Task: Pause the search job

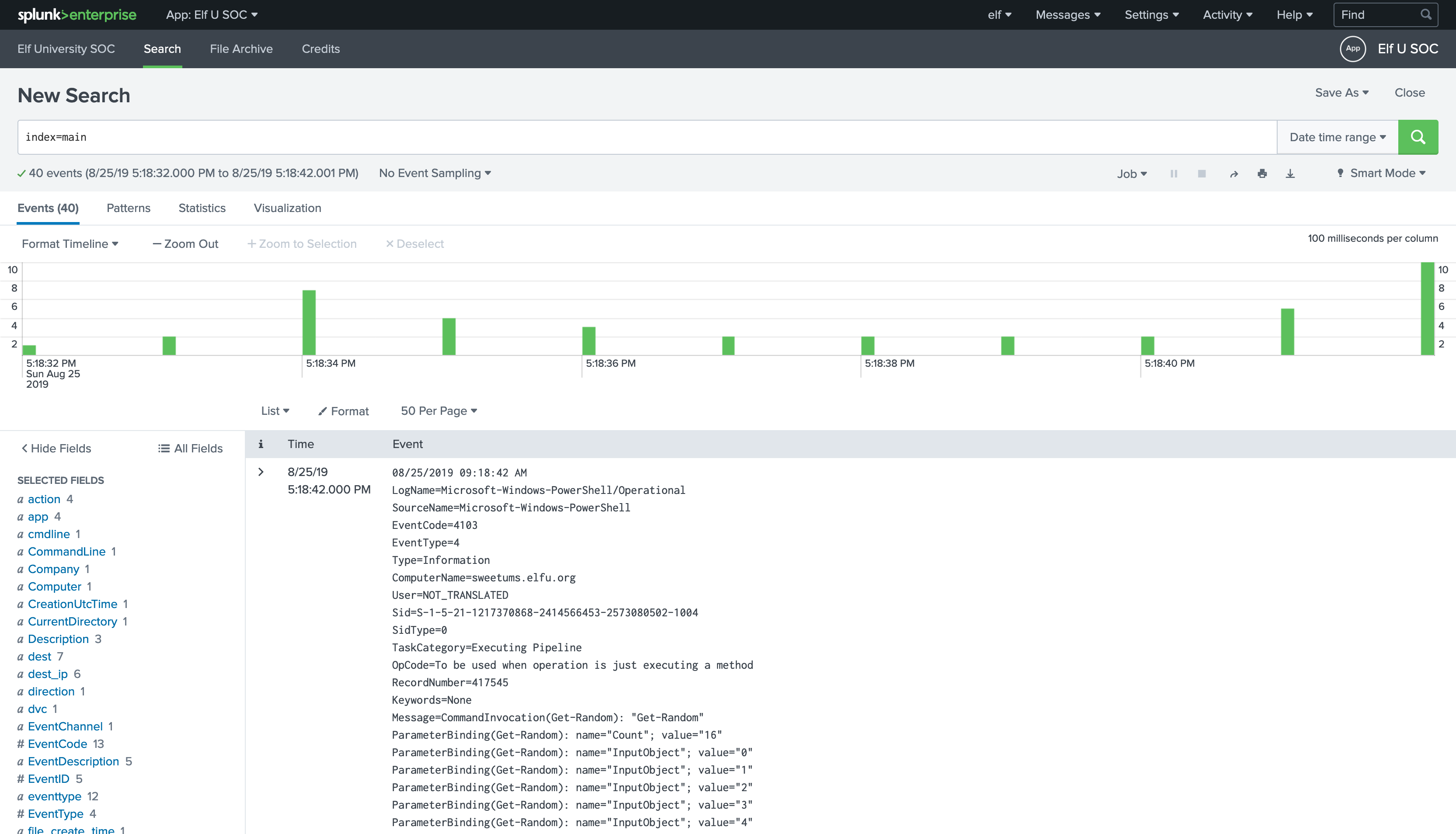Action: pos(1174,174)
